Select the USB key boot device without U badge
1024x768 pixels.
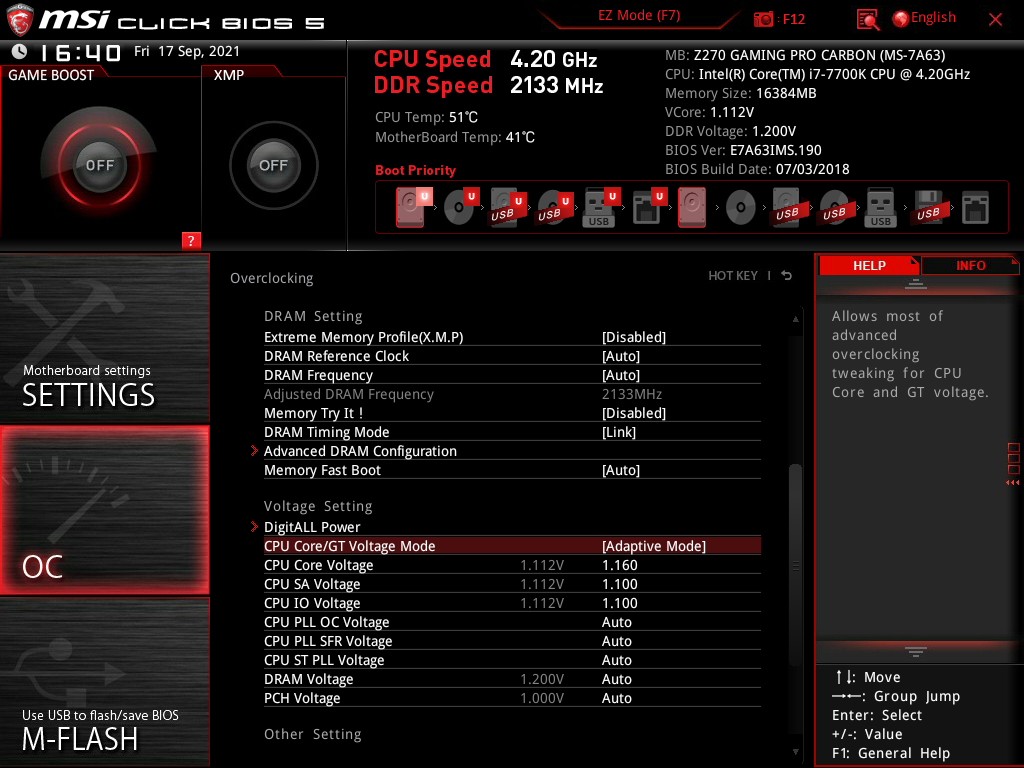click(x=880, y=207)
